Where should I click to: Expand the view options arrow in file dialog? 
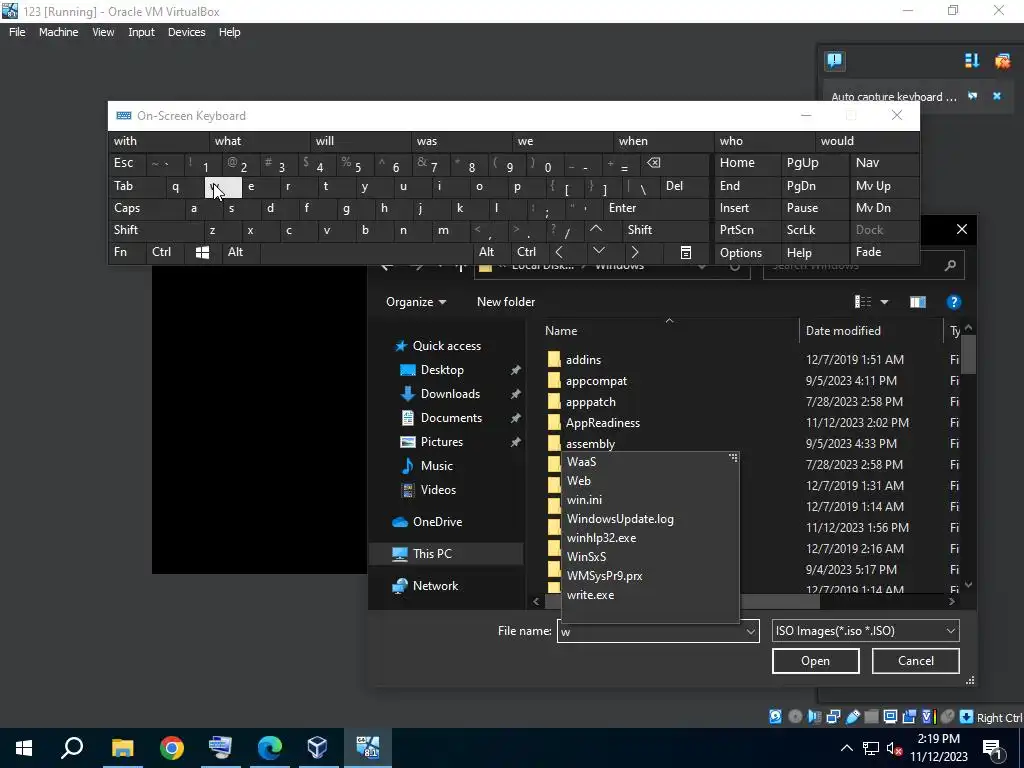tap(884, 302)
